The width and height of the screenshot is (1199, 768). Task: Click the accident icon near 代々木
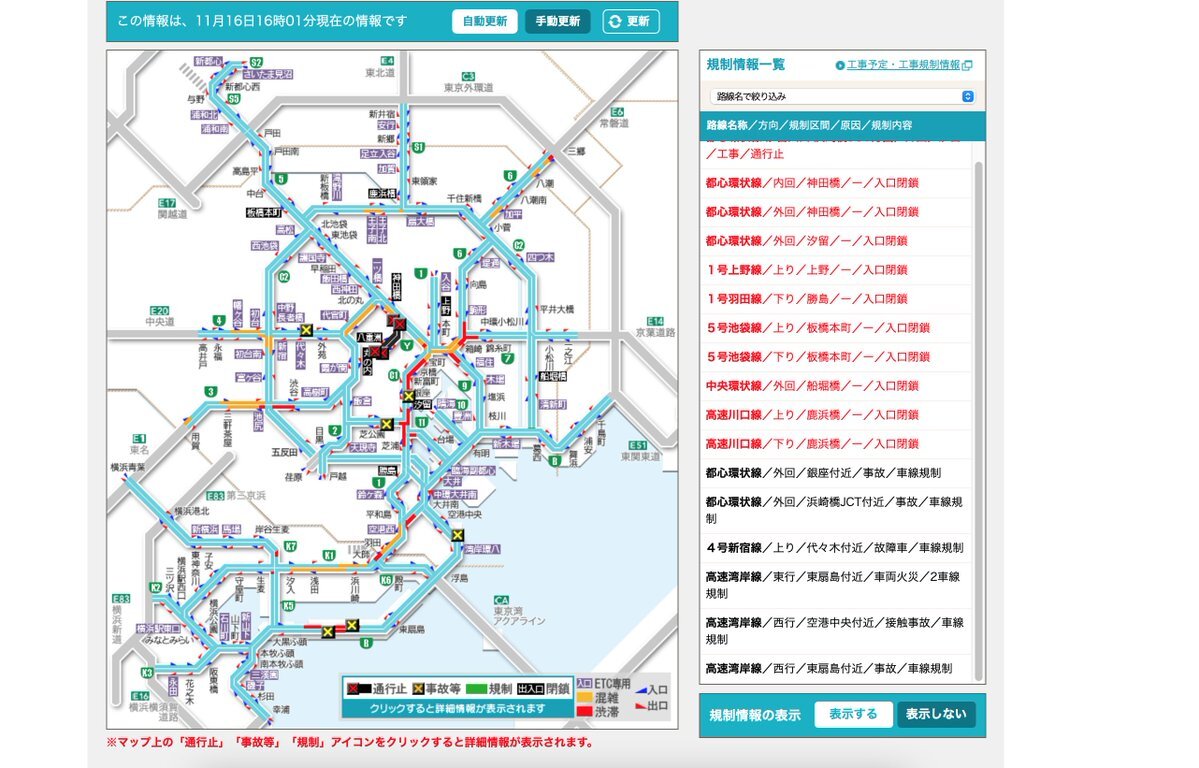307,330
